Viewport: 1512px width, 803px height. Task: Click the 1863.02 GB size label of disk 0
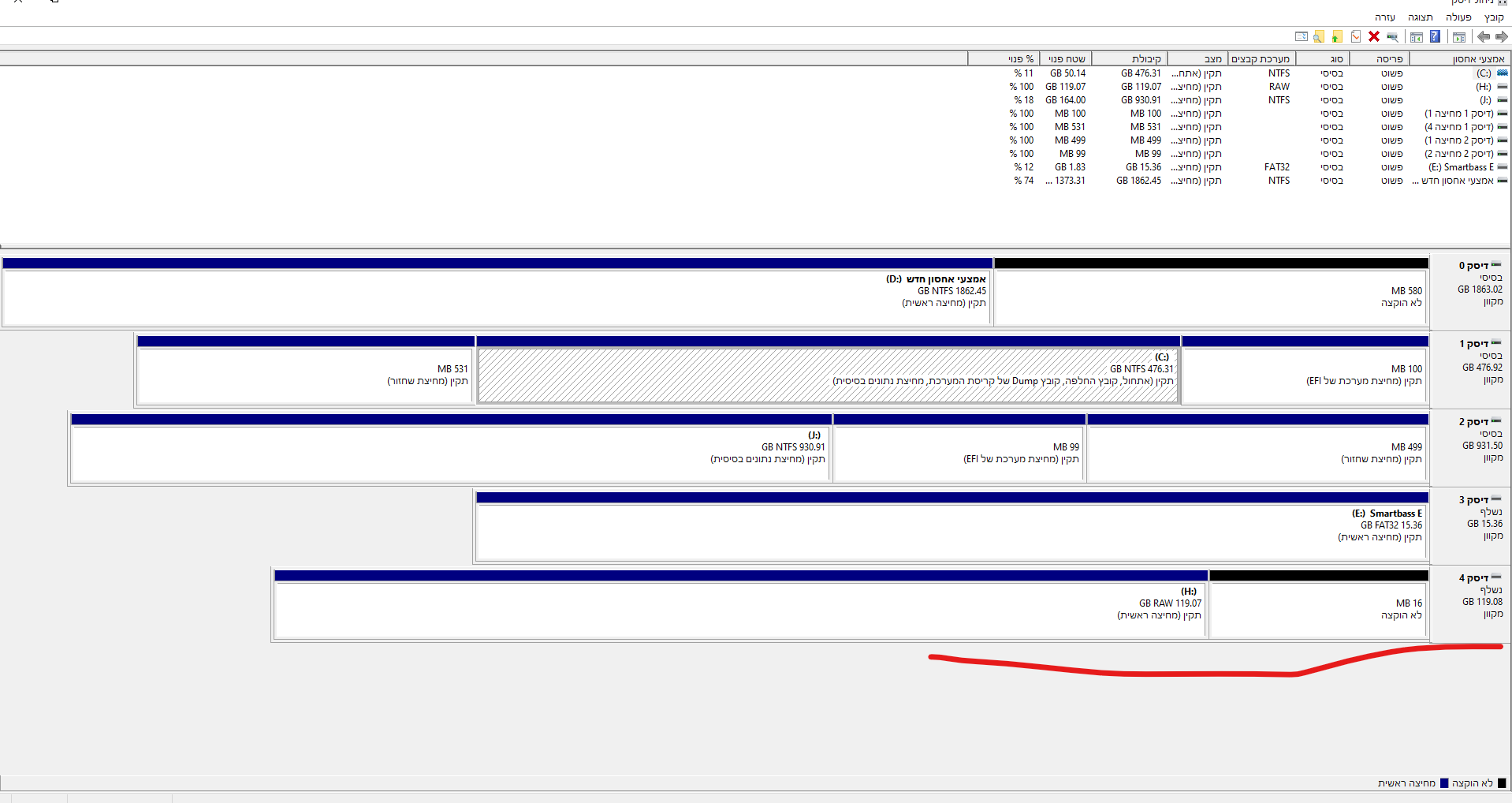point(1480,289)
